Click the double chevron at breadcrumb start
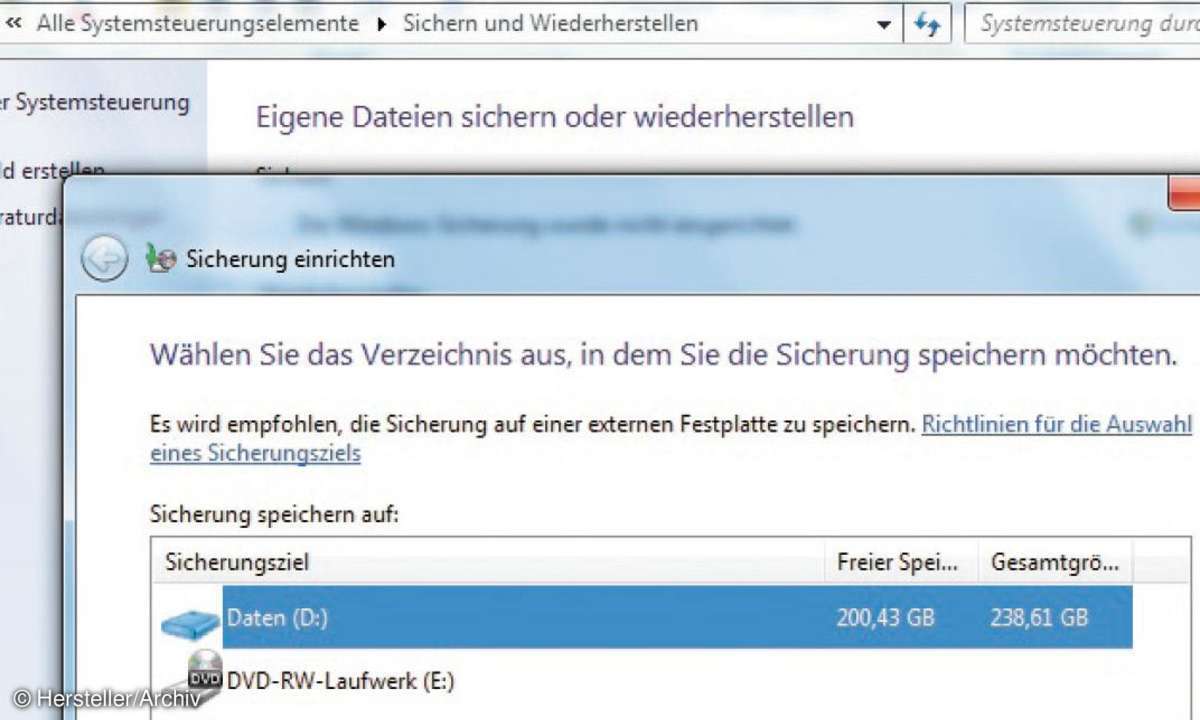 tap(14, 23)
